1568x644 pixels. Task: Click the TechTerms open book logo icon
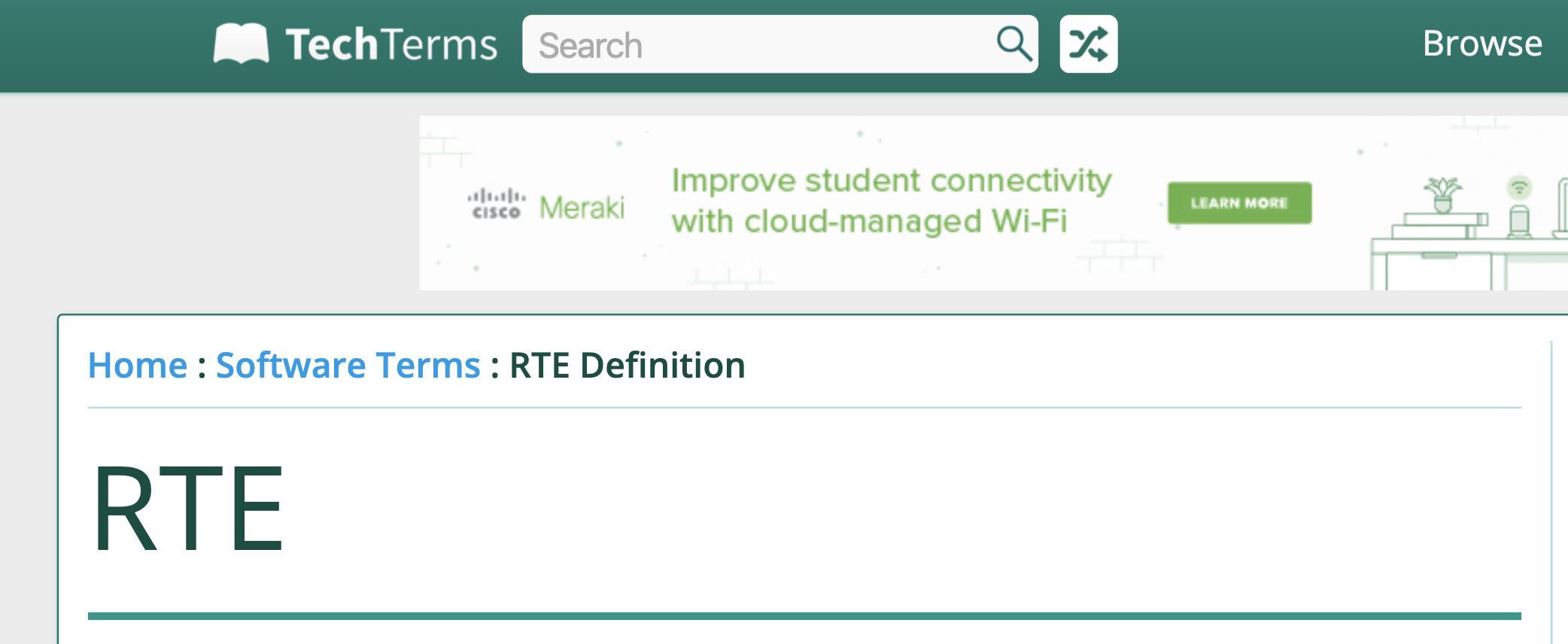tap(241, 44)
